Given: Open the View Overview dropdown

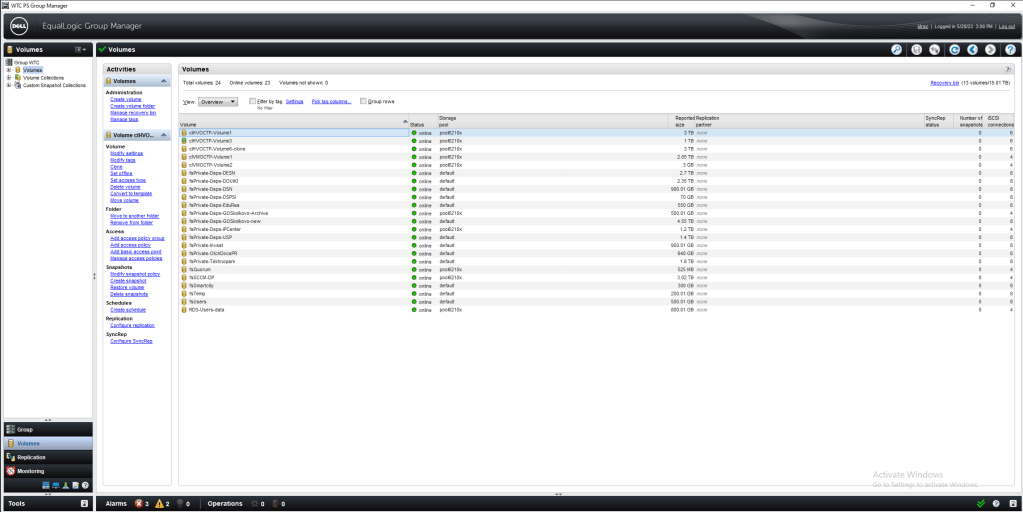Looking at the screenshot, I should [217, 101].
